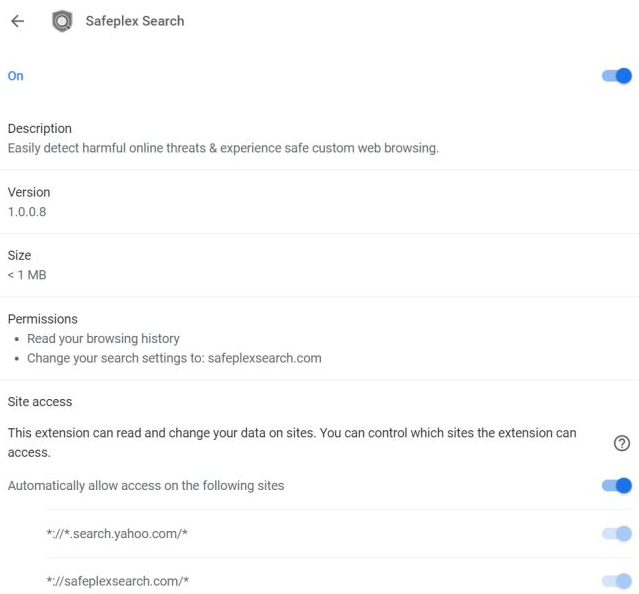The width and height of the screenshot is (639, 594).
Task: Click the Site access heading
Action: (x=40, y=402)
